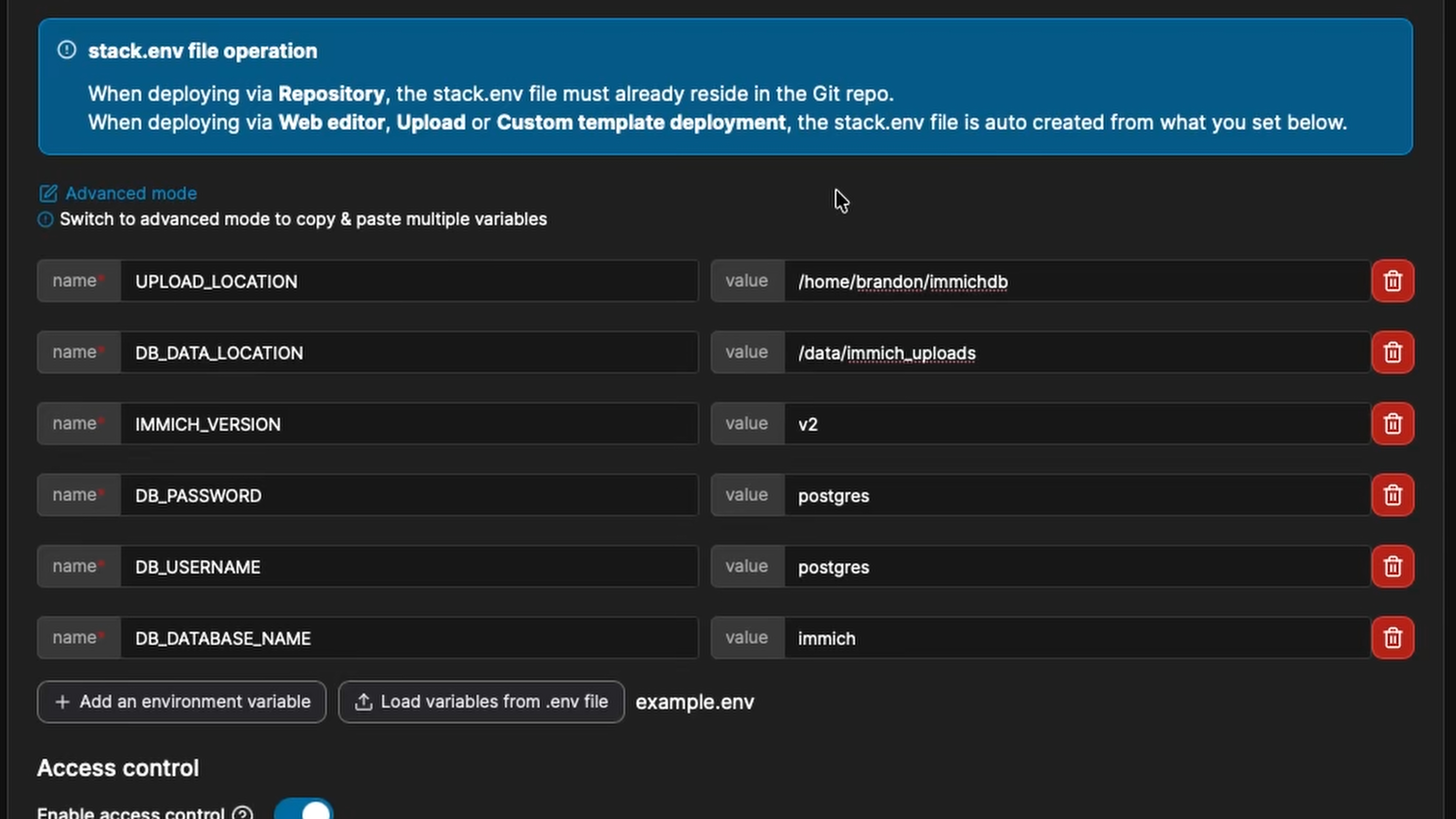1456x819 pixels.
Task: Switch to Advanced mode
Action: [x=130, y=194]
